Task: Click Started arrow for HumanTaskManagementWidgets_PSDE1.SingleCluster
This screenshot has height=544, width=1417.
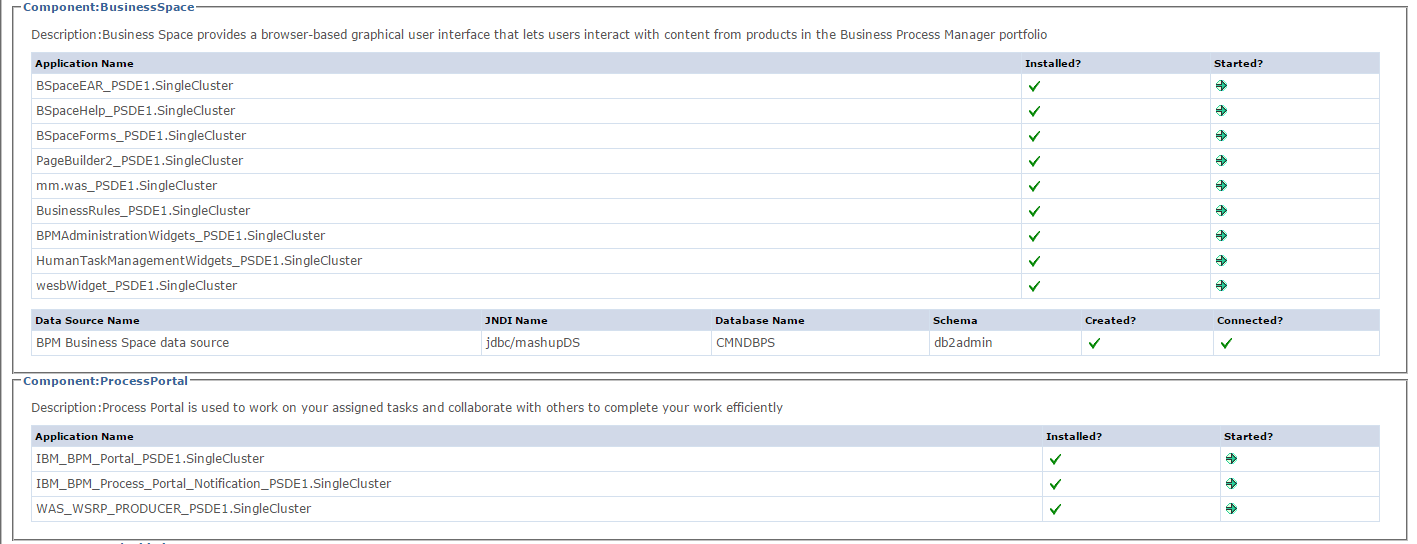Action: coord(1221,260)
